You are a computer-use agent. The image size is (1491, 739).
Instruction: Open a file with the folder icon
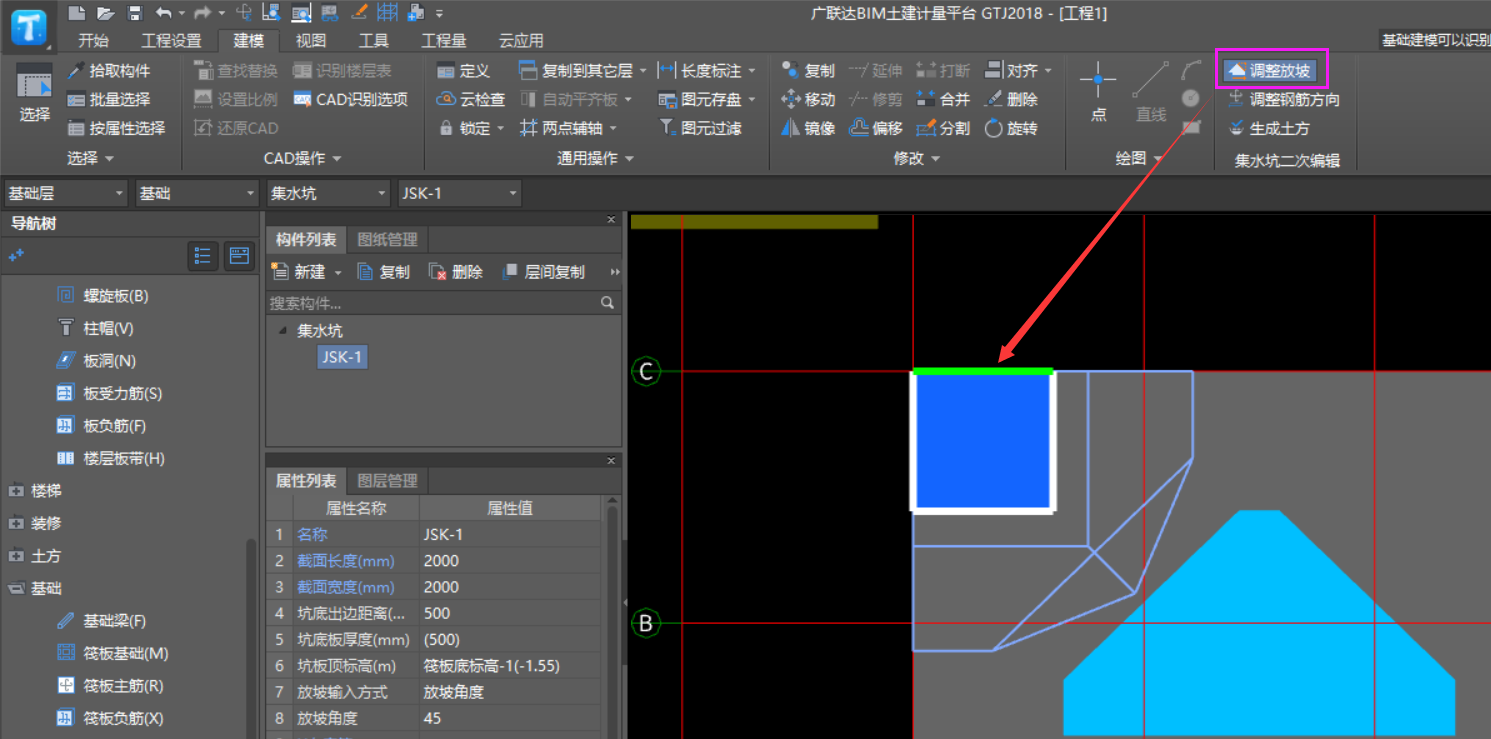106,13
